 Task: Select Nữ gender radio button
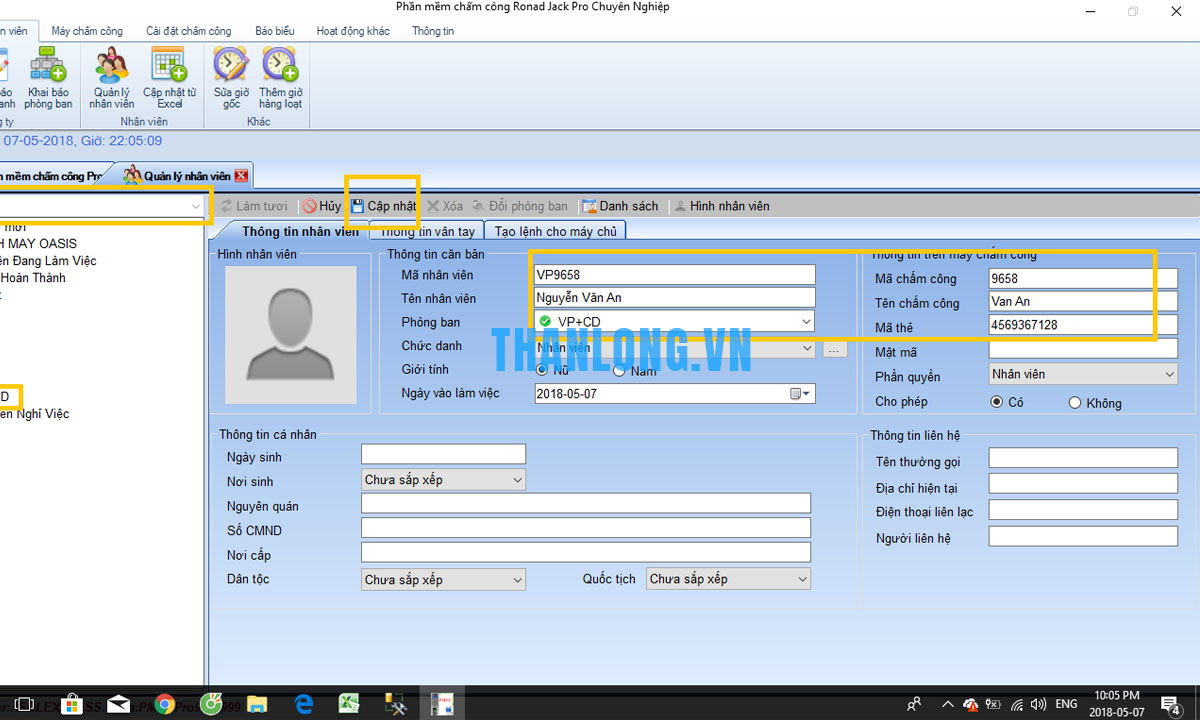coord(543,371)
